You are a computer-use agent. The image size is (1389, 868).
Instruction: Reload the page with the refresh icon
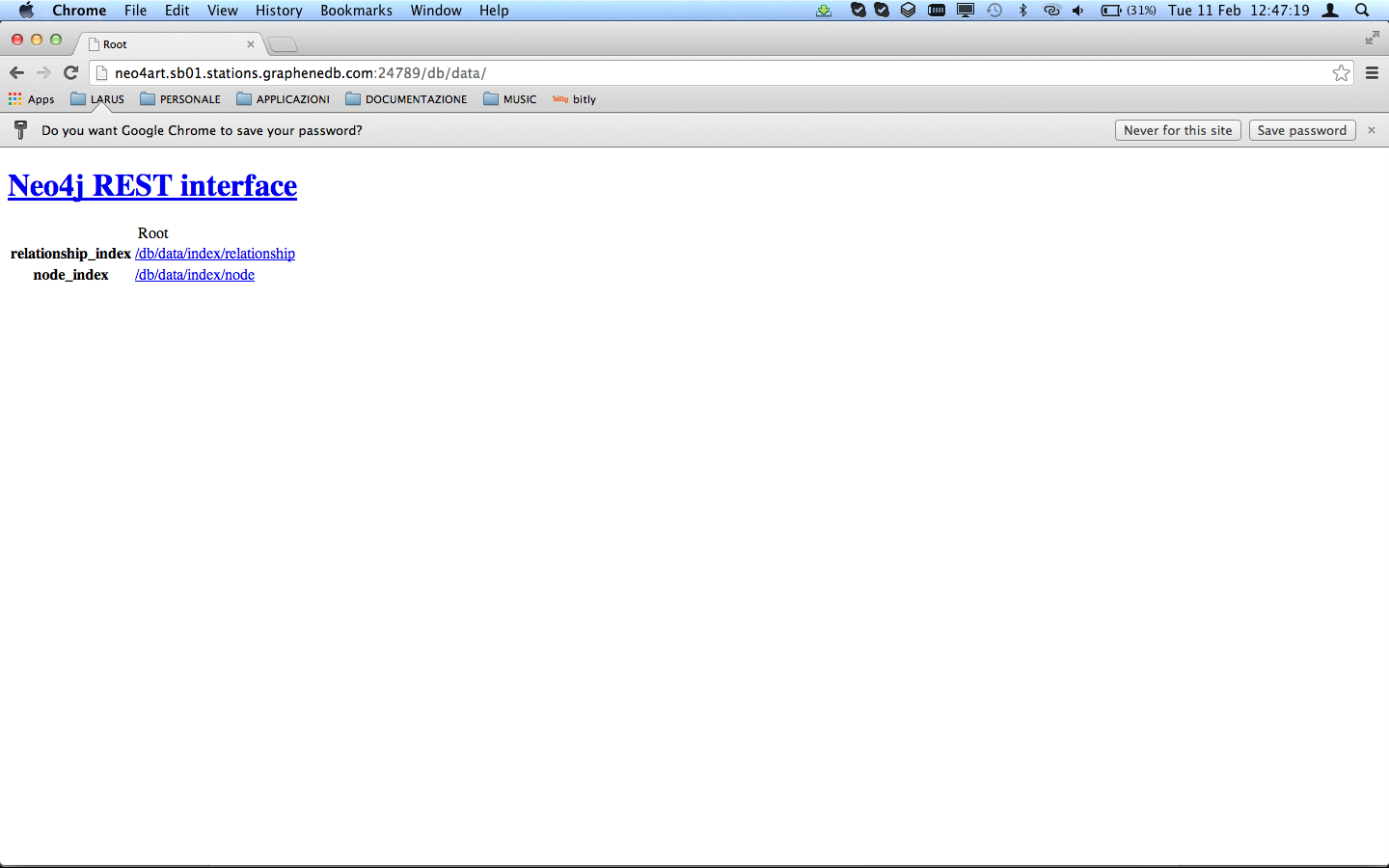pos(70,73)
